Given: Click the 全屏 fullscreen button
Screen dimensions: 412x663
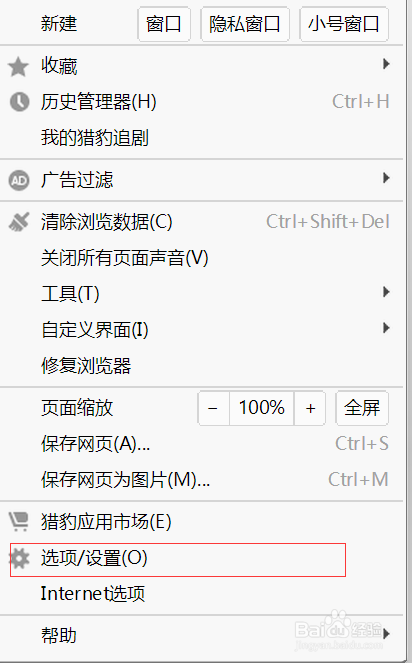Looking at the screenshot, I should click(x=362, y=408).
